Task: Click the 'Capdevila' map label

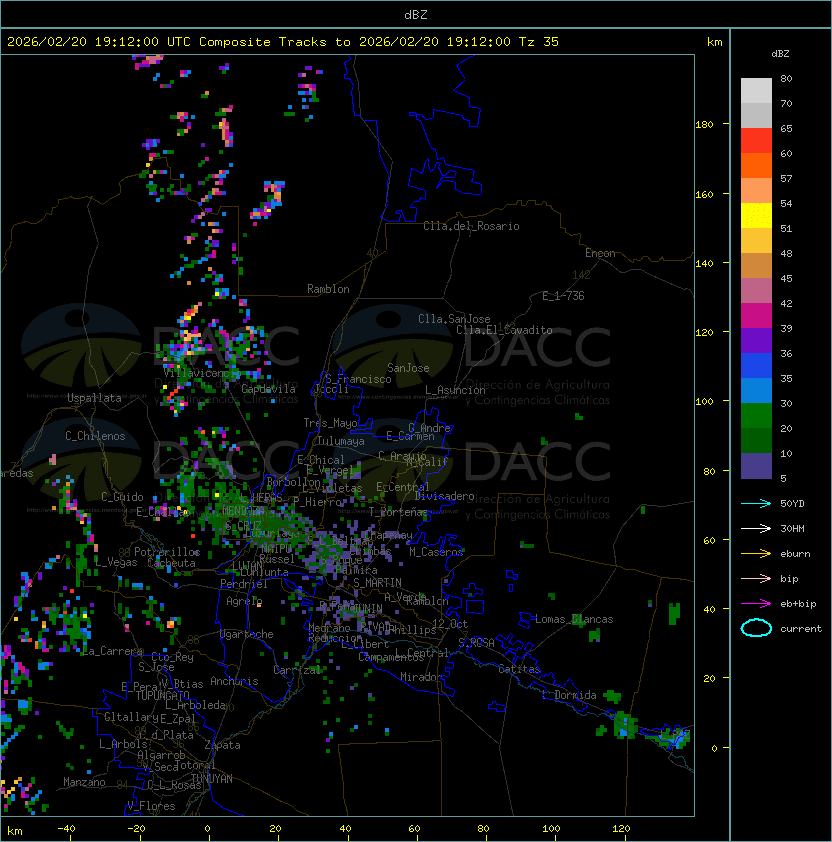Action: (268, 389)
